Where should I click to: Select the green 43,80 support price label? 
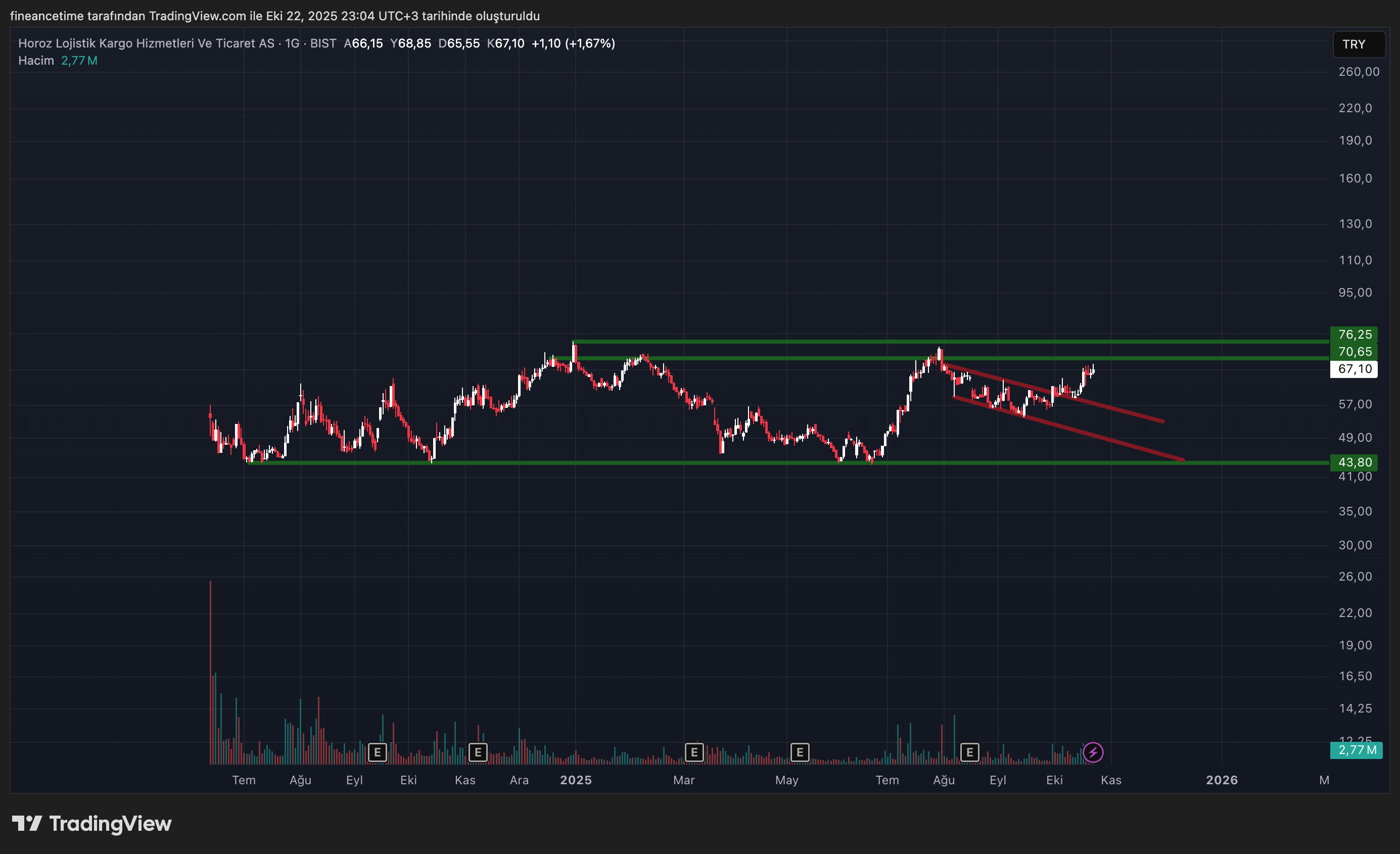pos(1354,462)
